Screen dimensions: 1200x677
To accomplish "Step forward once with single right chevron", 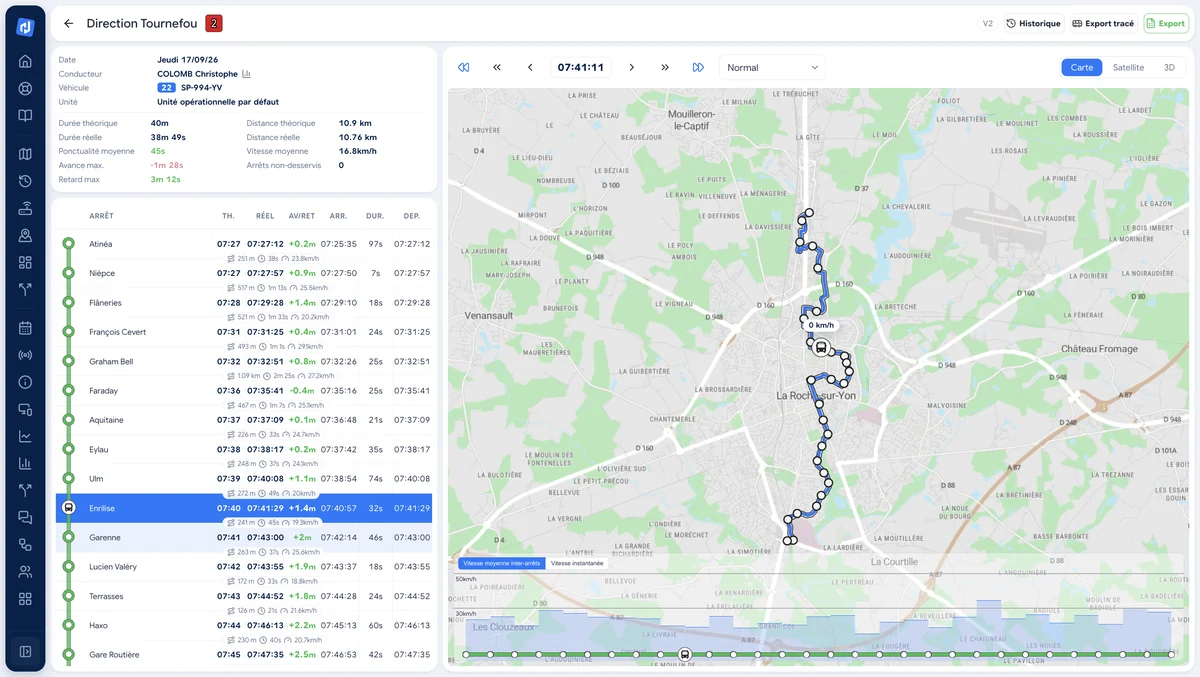I will point(632,67).
